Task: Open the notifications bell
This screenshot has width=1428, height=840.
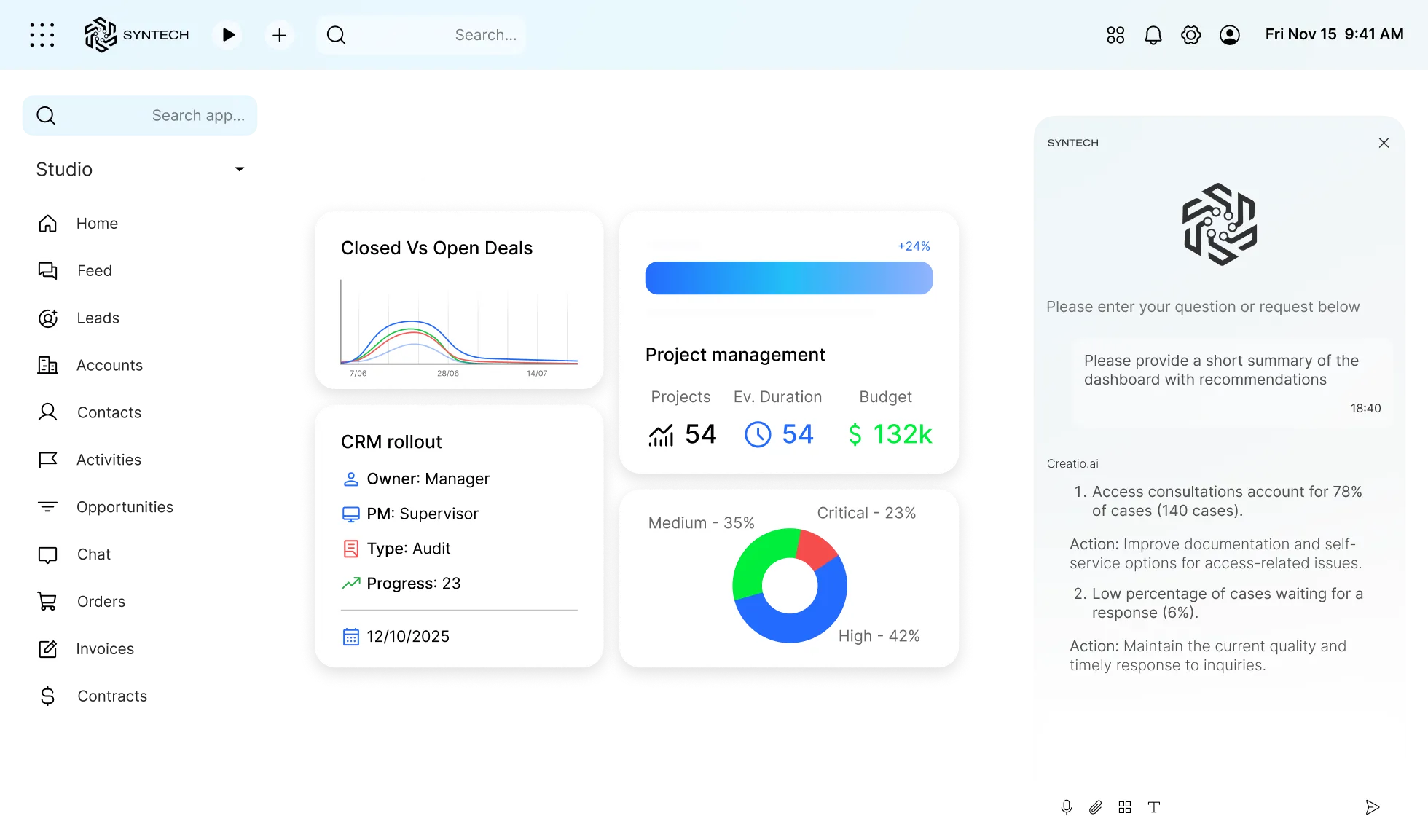Action: 1153,35
